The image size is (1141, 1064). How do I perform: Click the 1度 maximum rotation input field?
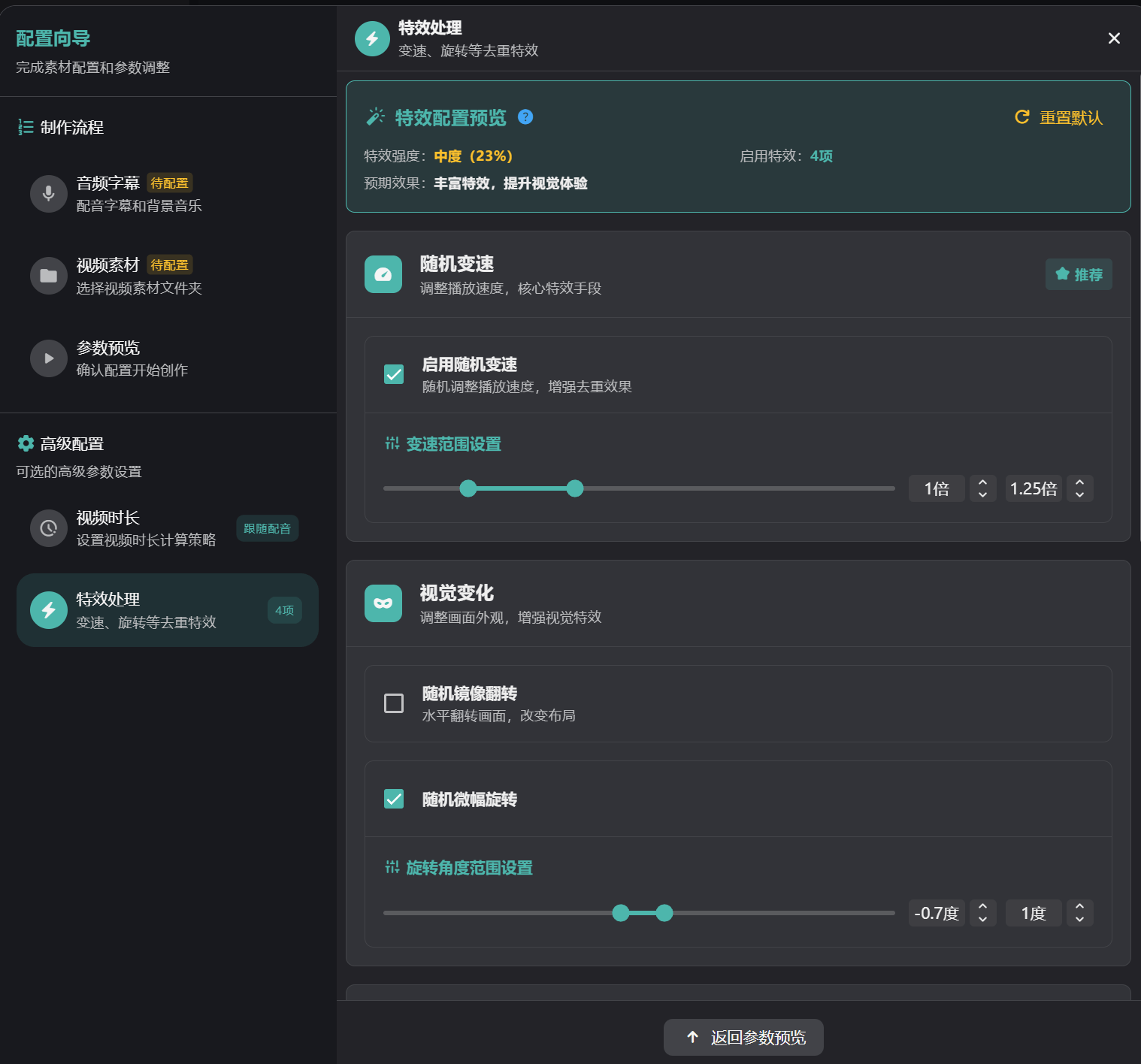click(1034, 913)
